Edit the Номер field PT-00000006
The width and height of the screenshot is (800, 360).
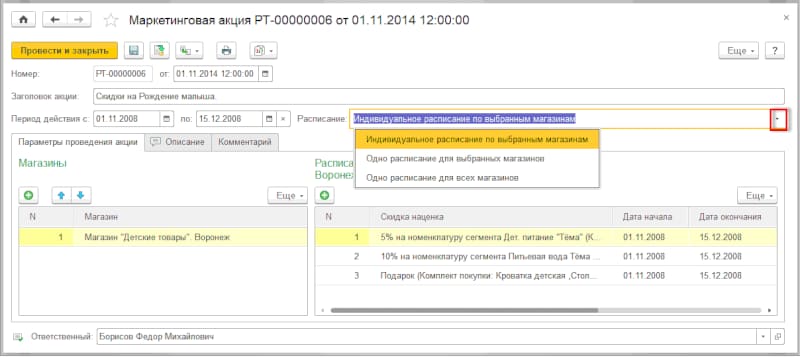pos(123,74)
